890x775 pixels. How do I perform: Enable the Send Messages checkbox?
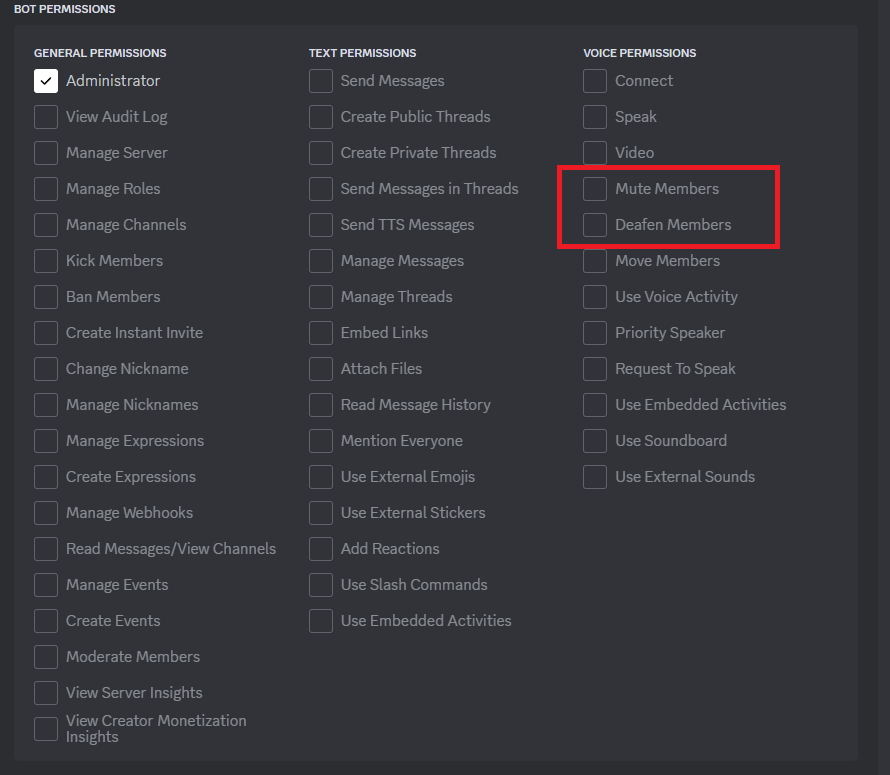click(x=321, y=81)
